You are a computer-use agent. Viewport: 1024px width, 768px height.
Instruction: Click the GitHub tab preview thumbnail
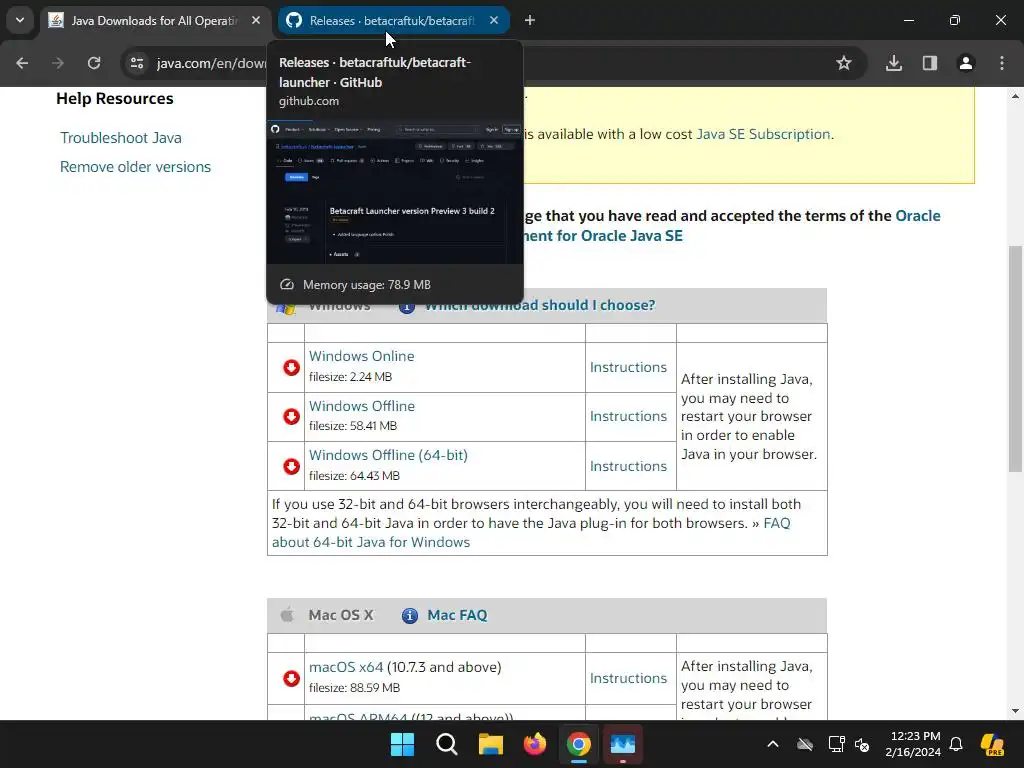(x=395, y=191)
